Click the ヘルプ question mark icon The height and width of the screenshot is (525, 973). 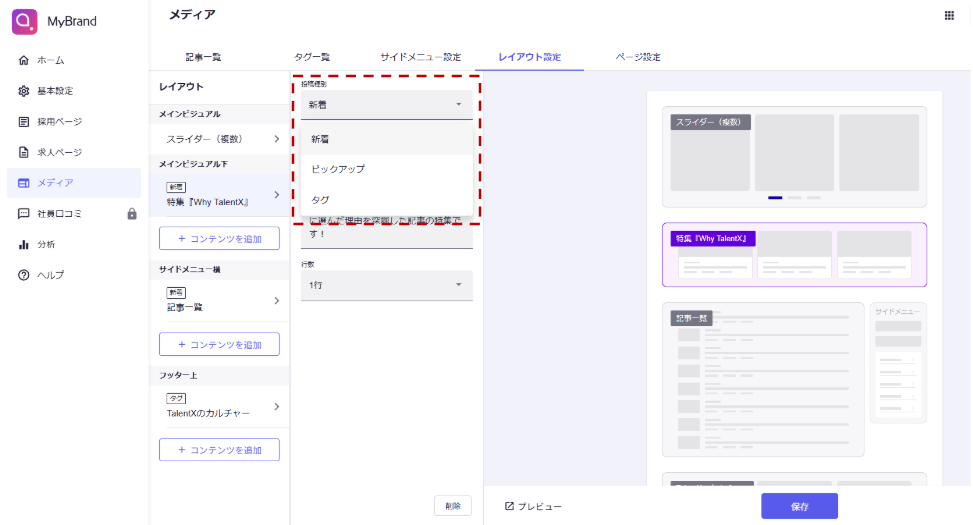click(24, 275)
